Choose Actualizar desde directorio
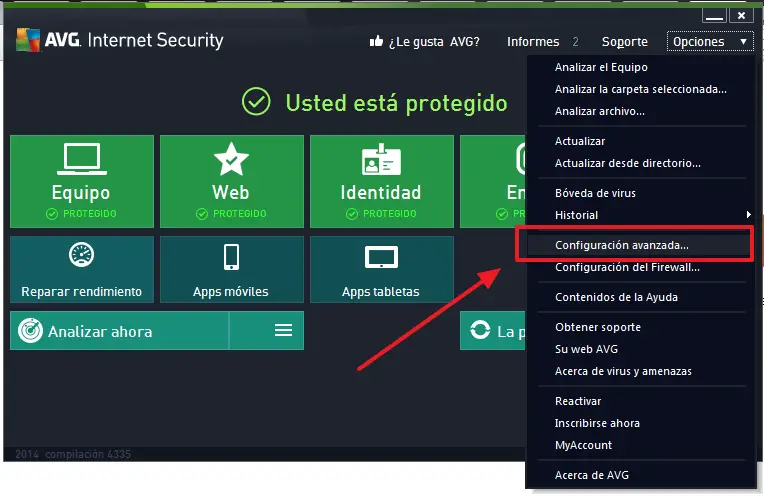 [628, 163]
